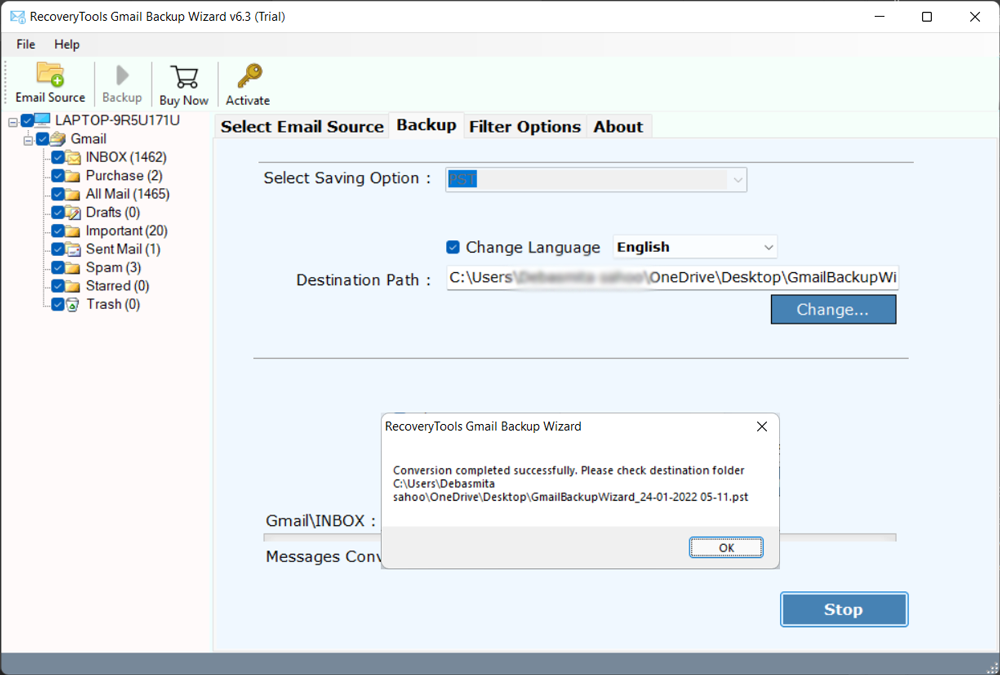The image size is (1000, 675).
Task: Click the All Mail folder icon
Action: 73,194
